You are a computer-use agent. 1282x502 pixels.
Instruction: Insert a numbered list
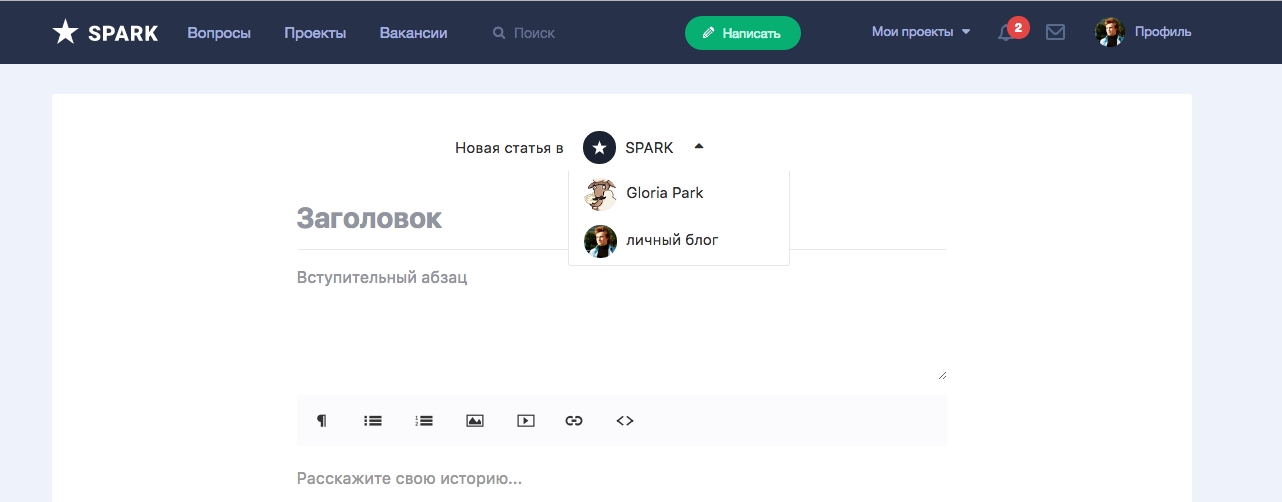click(x=424, y=421)
